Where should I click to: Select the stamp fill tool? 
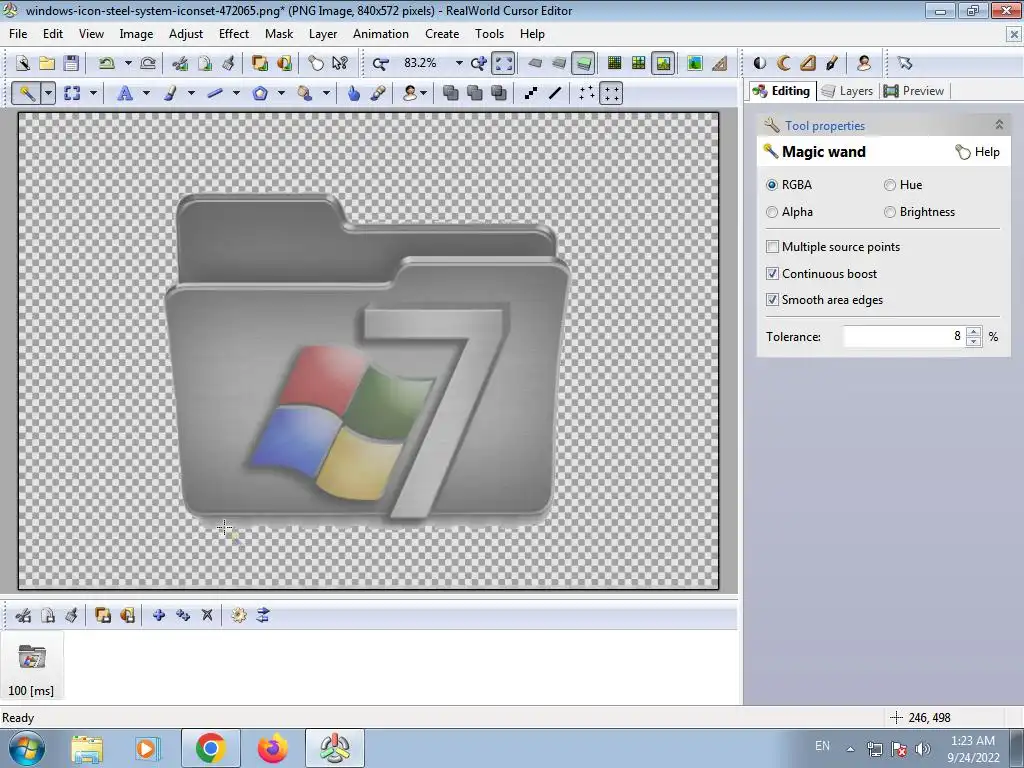pos(305,93)
